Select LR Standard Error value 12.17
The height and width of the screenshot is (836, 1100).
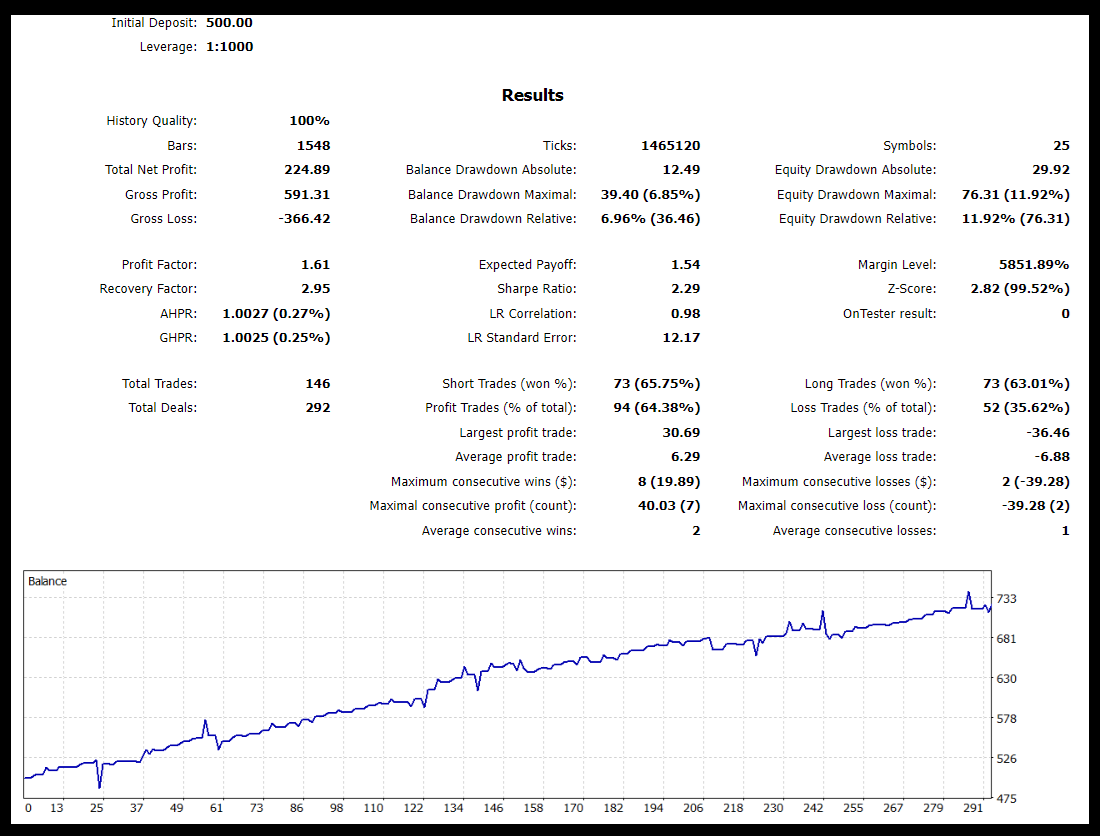click(x=681, y=338)
